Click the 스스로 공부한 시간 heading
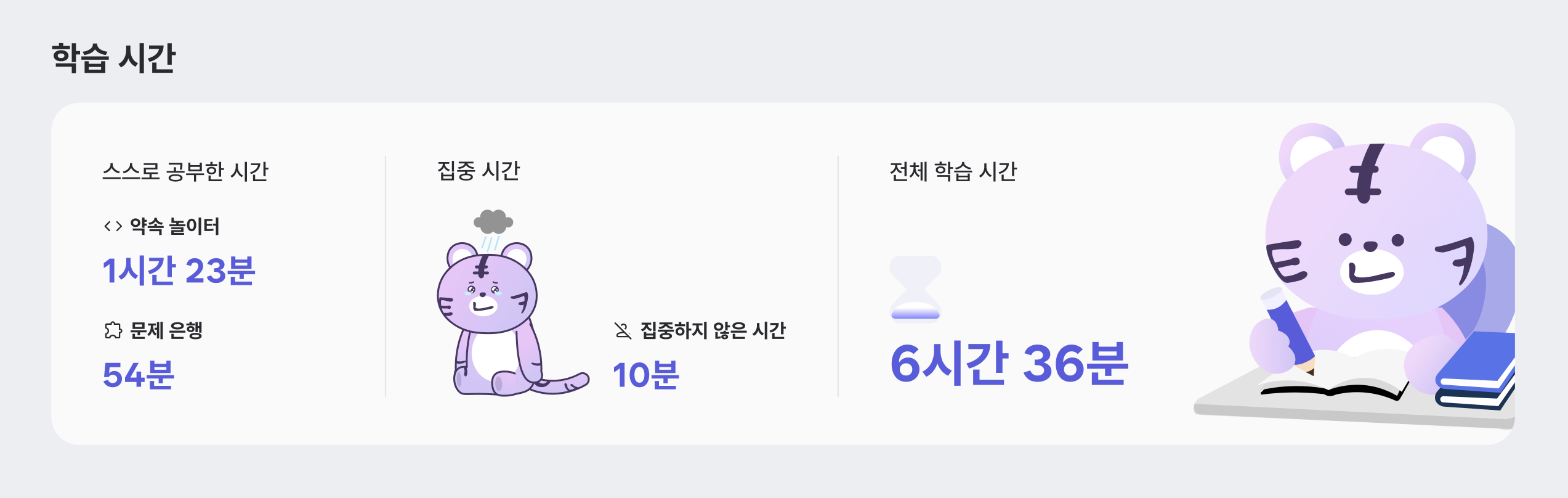This screenshot has width=1568, height=498. tap(185, 171)
